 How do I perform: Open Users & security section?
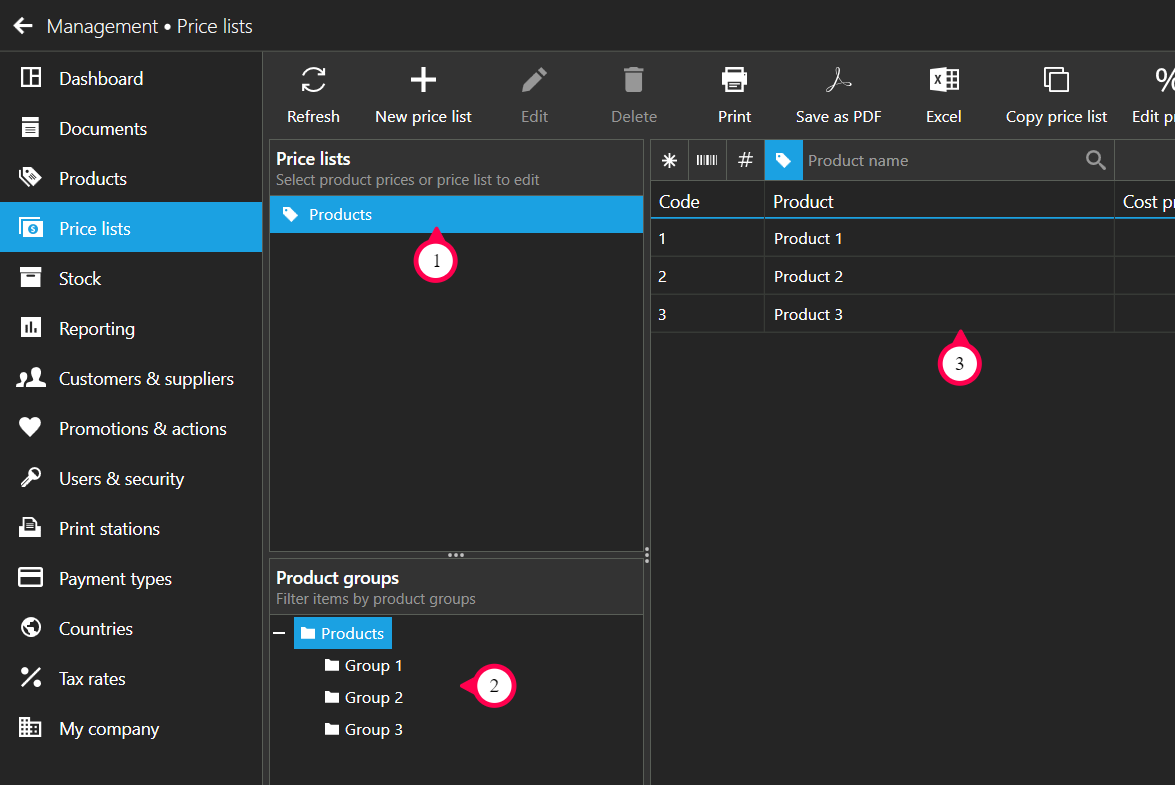(131, 478)
